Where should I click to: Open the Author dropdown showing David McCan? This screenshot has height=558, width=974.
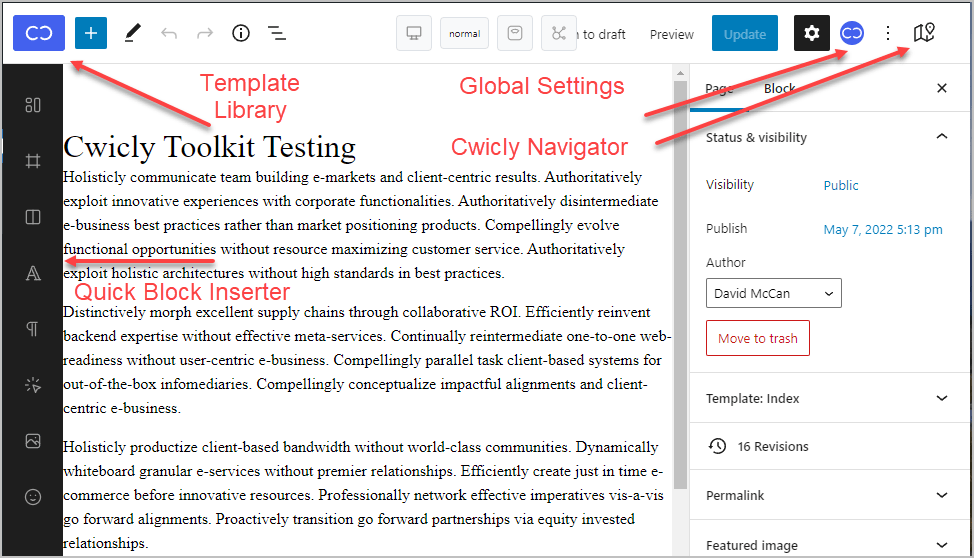[773, 293]
